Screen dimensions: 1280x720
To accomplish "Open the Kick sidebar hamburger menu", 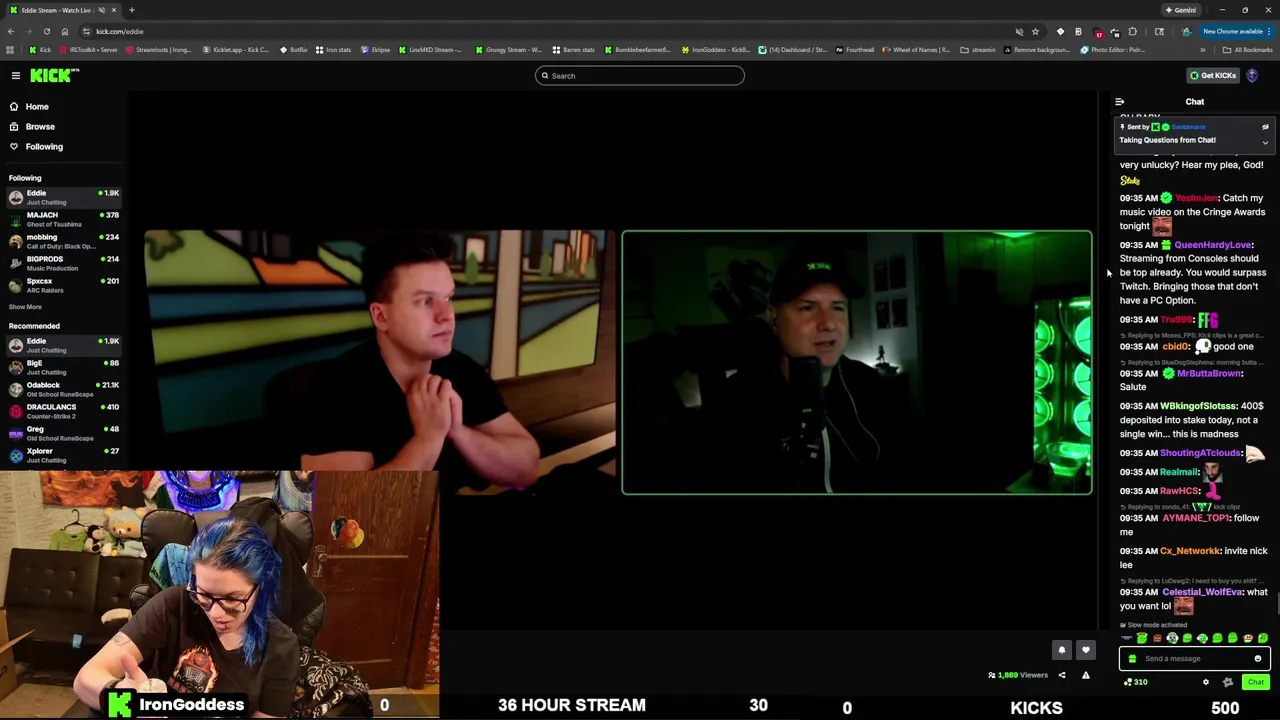I will coord(16,75).
